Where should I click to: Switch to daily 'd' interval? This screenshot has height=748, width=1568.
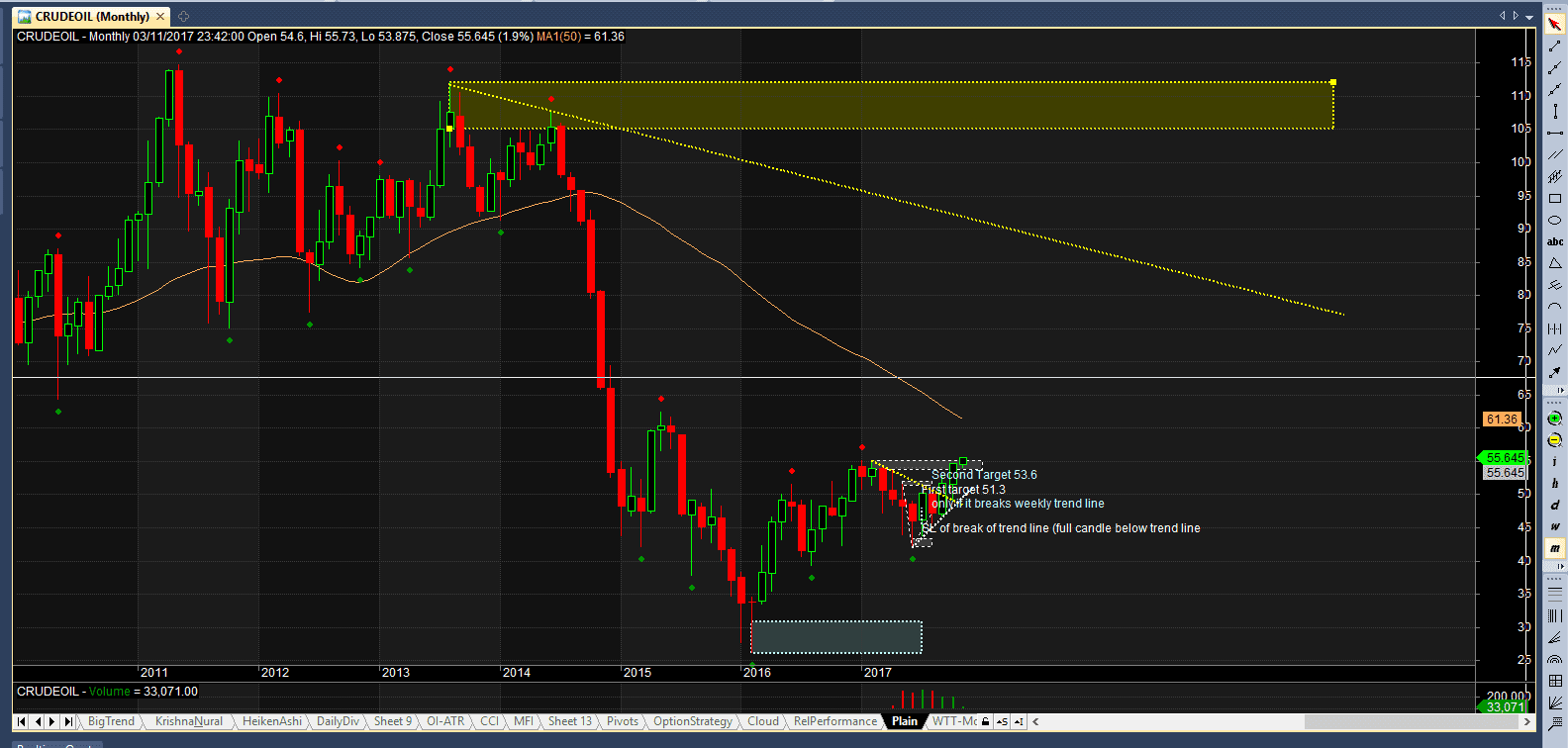(x=1554, y=506)
